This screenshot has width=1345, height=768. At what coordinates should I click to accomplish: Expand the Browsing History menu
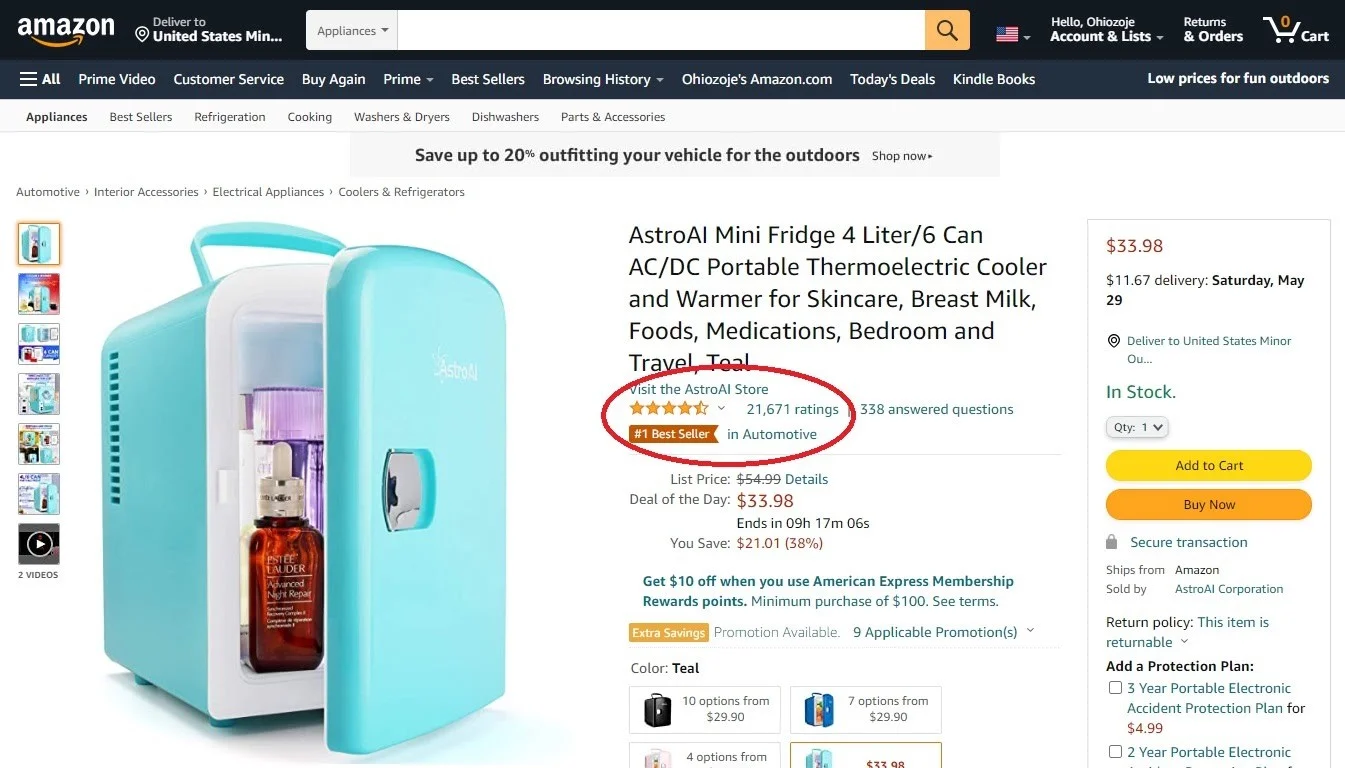(603, 79)
